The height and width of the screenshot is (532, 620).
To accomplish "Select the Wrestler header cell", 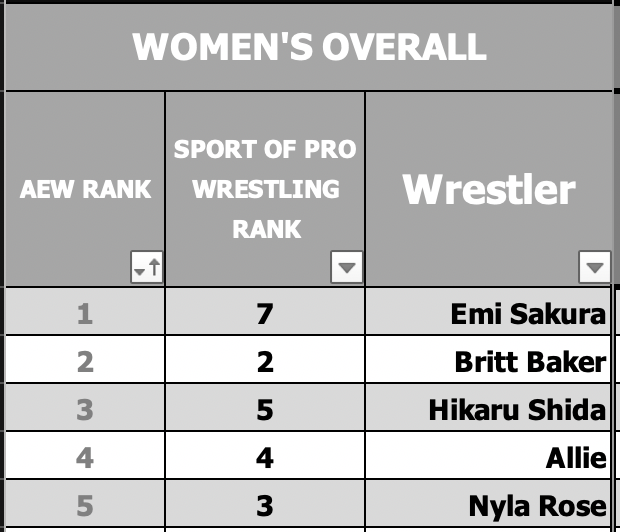I will pyautogui.click(x=489, y=189).
